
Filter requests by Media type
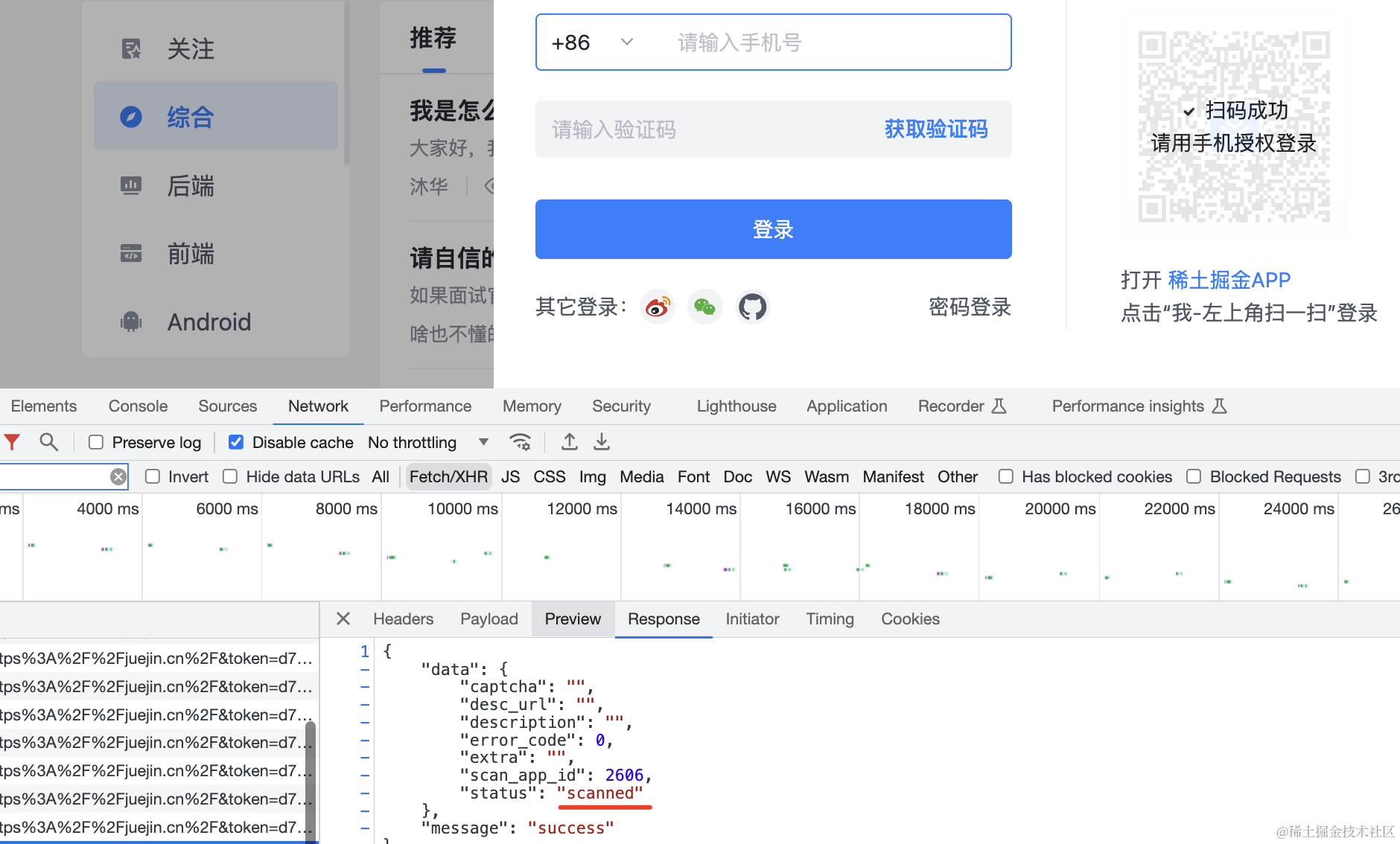pyautogui.click(x=641, y=476)
